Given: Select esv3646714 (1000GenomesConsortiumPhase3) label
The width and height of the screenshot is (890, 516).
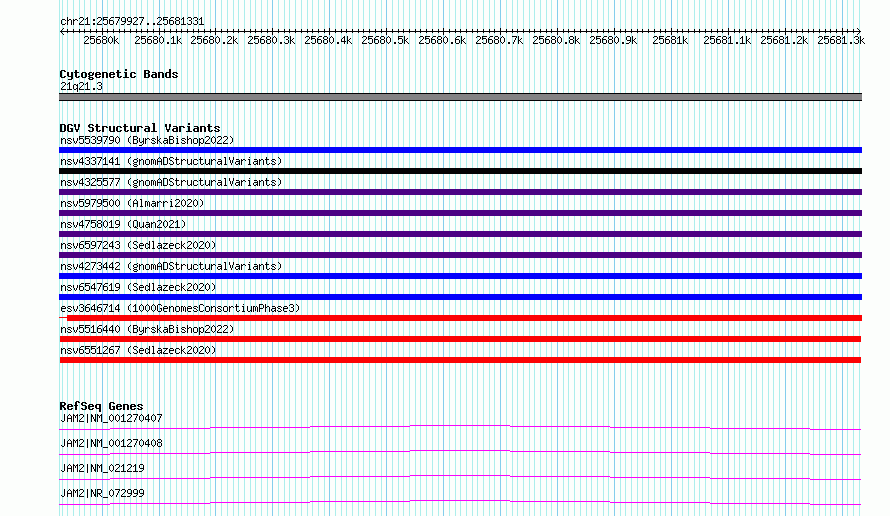Looking at the screenshot, I should click(x=180, y=308).
